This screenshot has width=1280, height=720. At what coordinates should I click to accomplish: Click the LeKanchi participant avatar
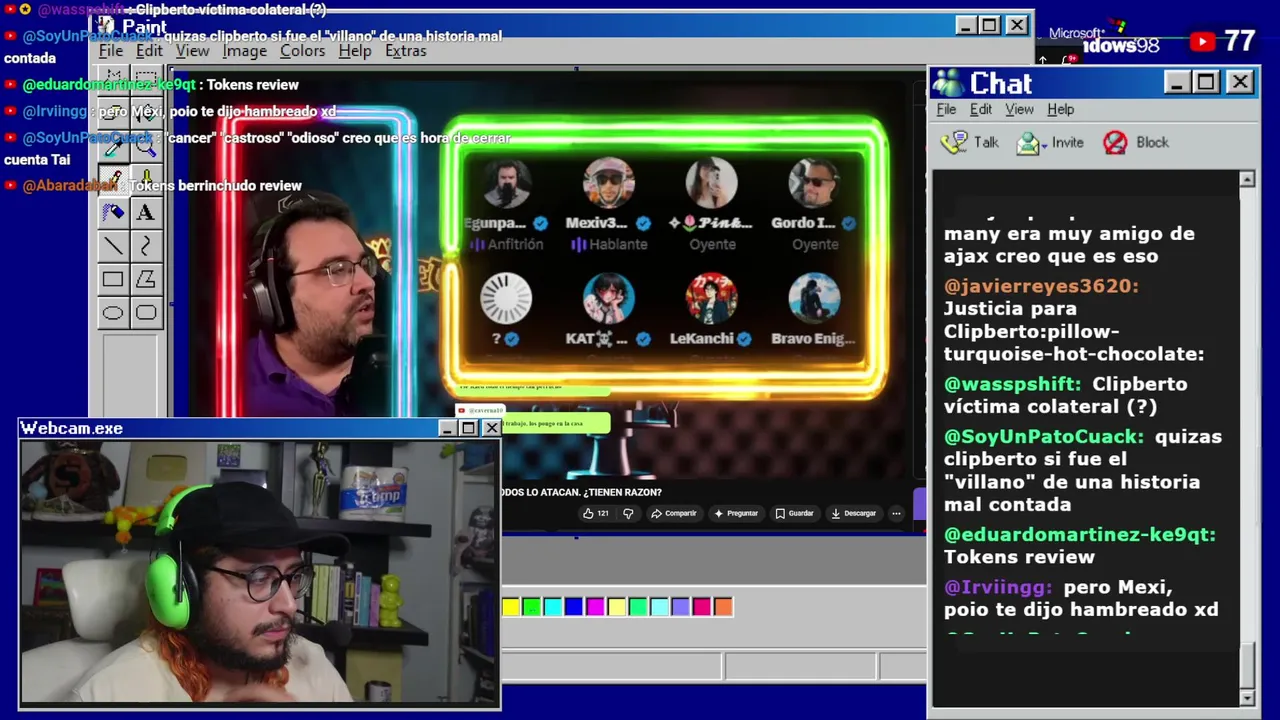pyautogui.click(x=711, y=298)
